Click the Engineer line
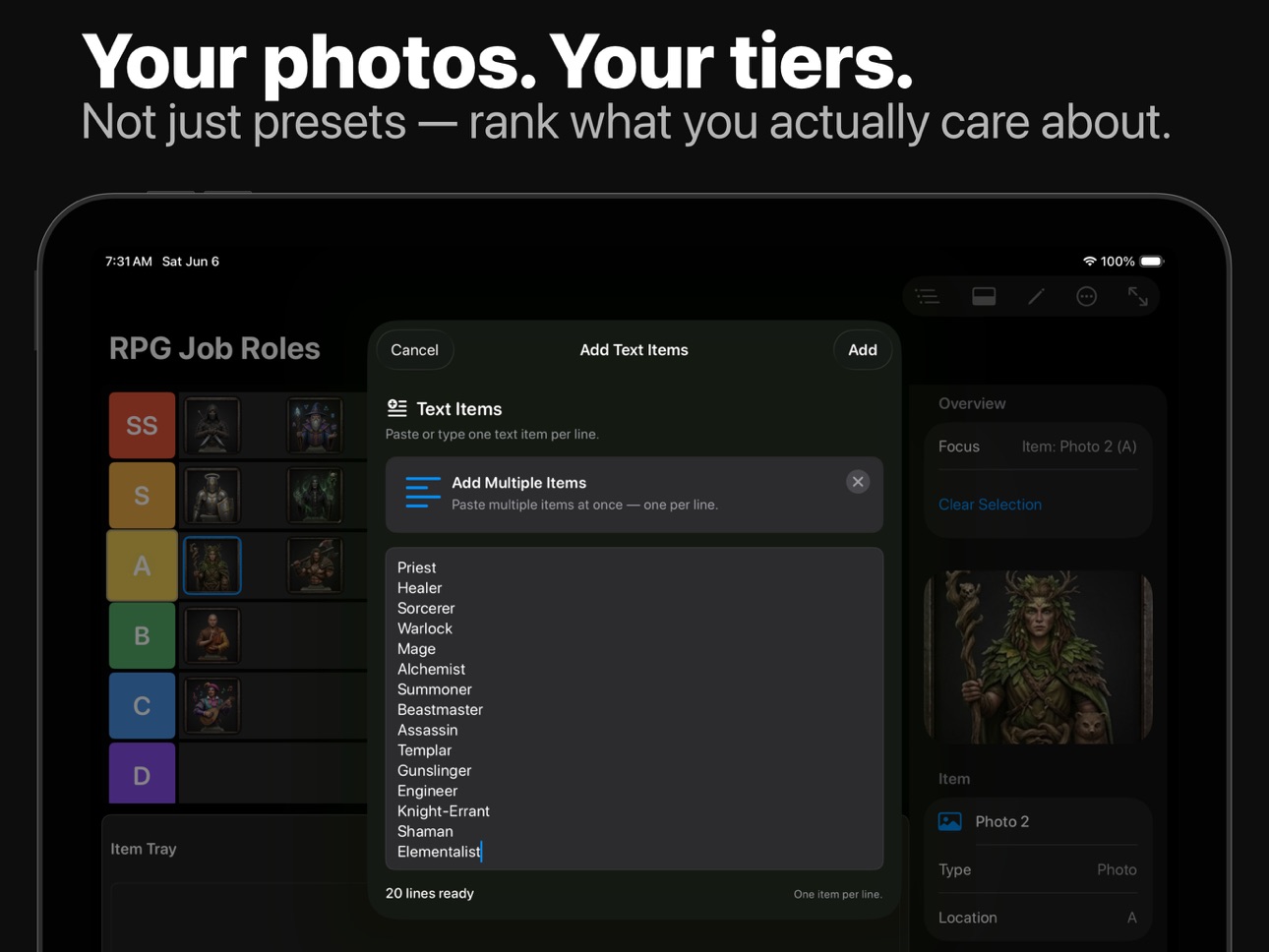Image resolution: width=1269 pixels, height=952 pixels. coord(428,791)
